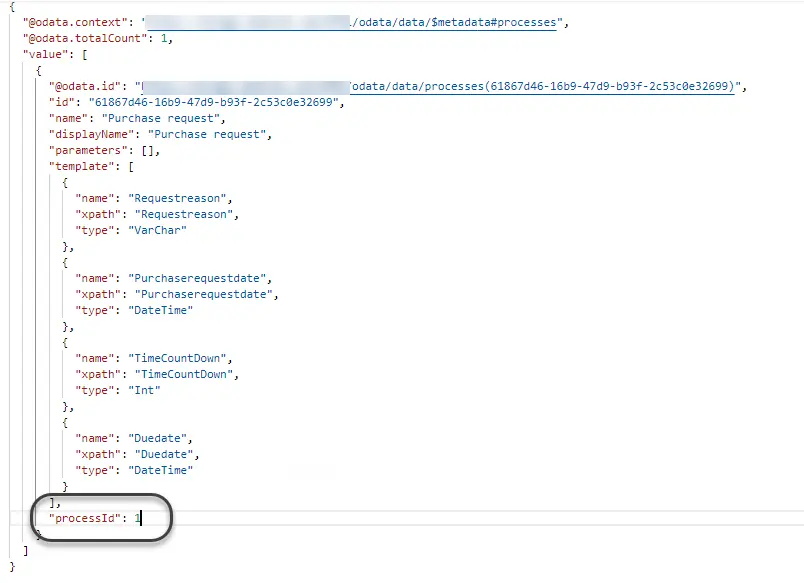
Task: Click xpath value "Purchaserequestdate"
Action: pos(204,294)
